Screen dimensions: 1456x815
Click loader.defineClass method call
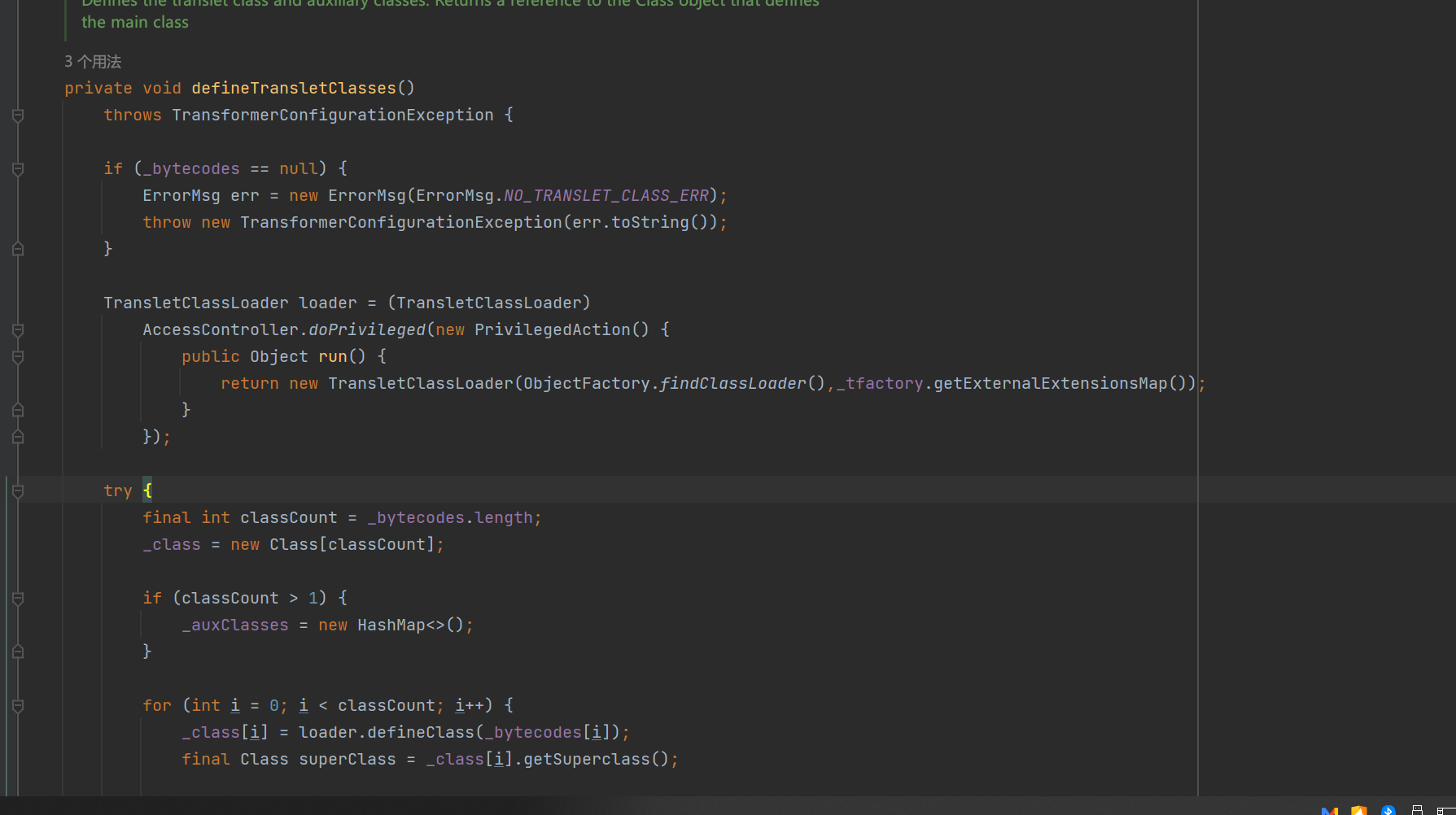click(x=387, y=732)
